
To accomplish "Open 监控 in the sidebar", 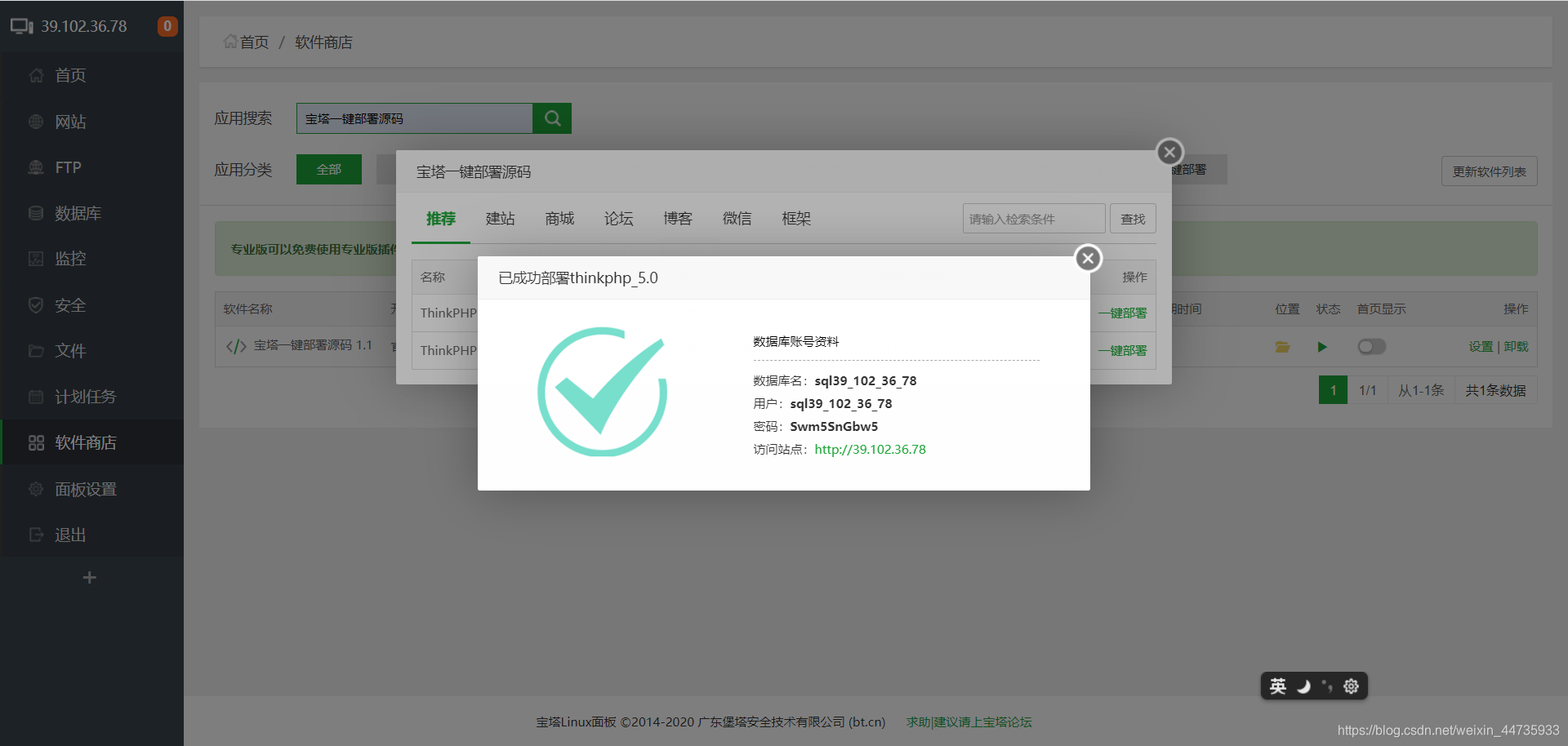I will click(91, 259).
